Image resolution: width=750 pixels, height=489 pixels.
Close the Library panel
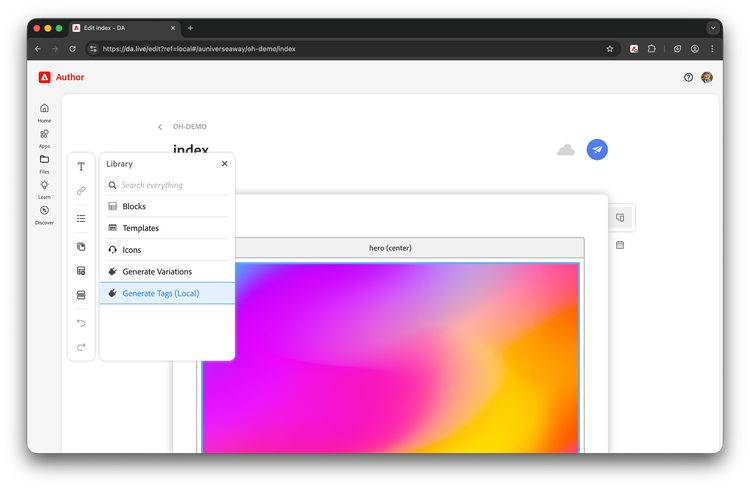pos(224,163)
